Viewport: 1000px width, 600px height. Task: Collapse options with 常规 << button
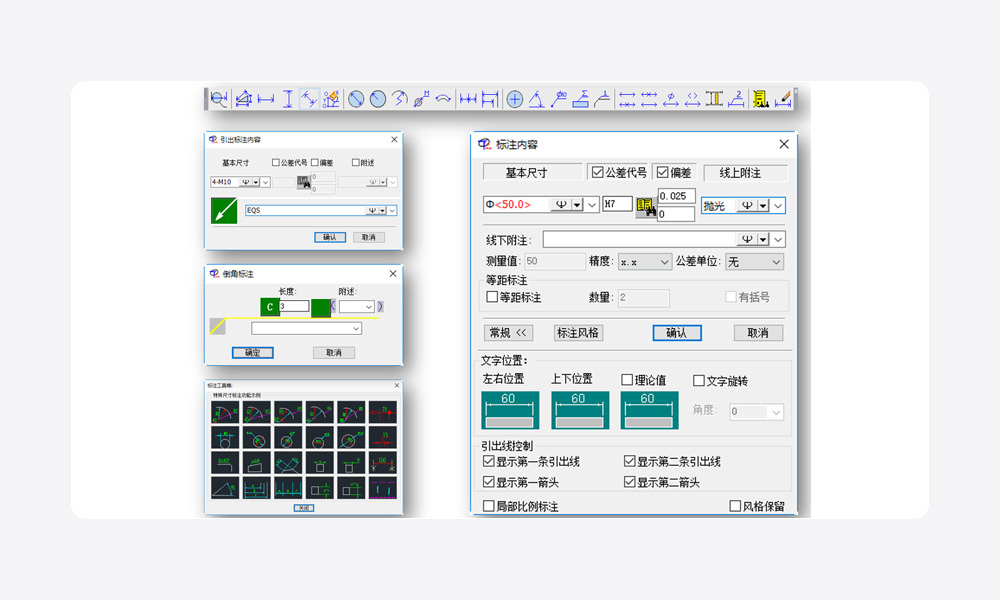(x=508, y=333)
